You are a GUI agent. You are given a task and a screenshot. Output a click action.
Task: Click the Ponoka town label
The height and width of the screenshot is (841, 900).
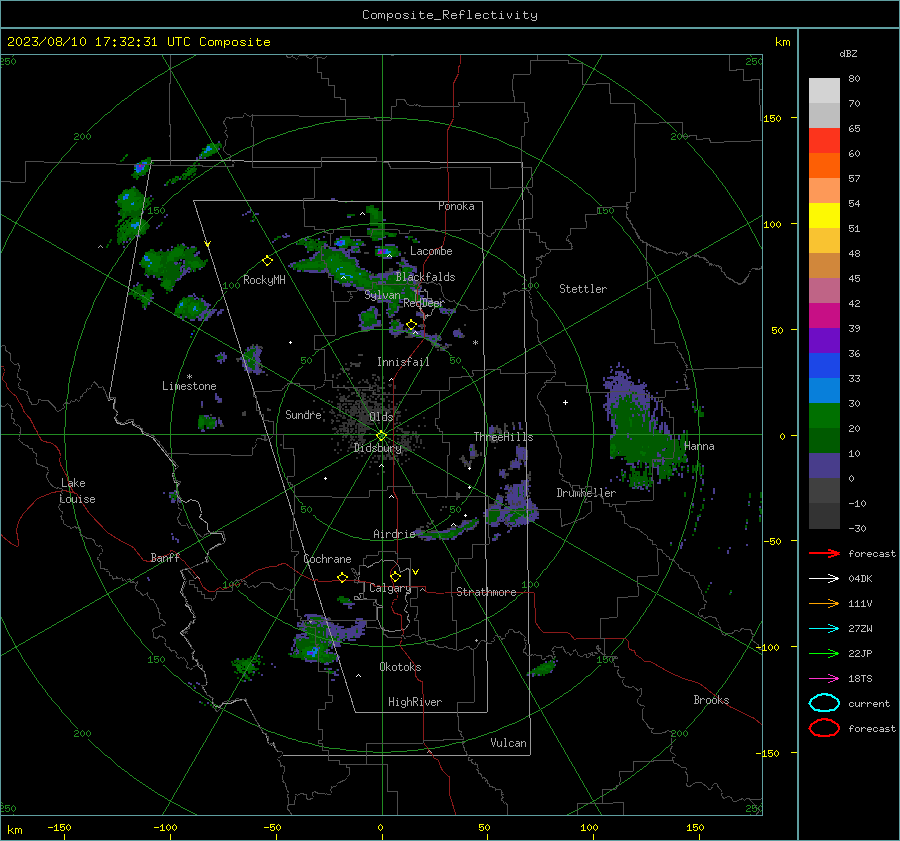[456, 206]
